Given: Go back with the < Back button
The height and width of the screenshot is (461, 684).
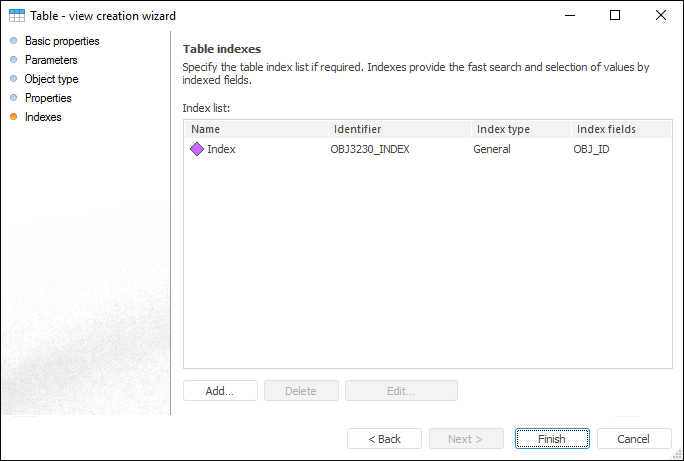Looking at the screenshot, I should 384,439.
